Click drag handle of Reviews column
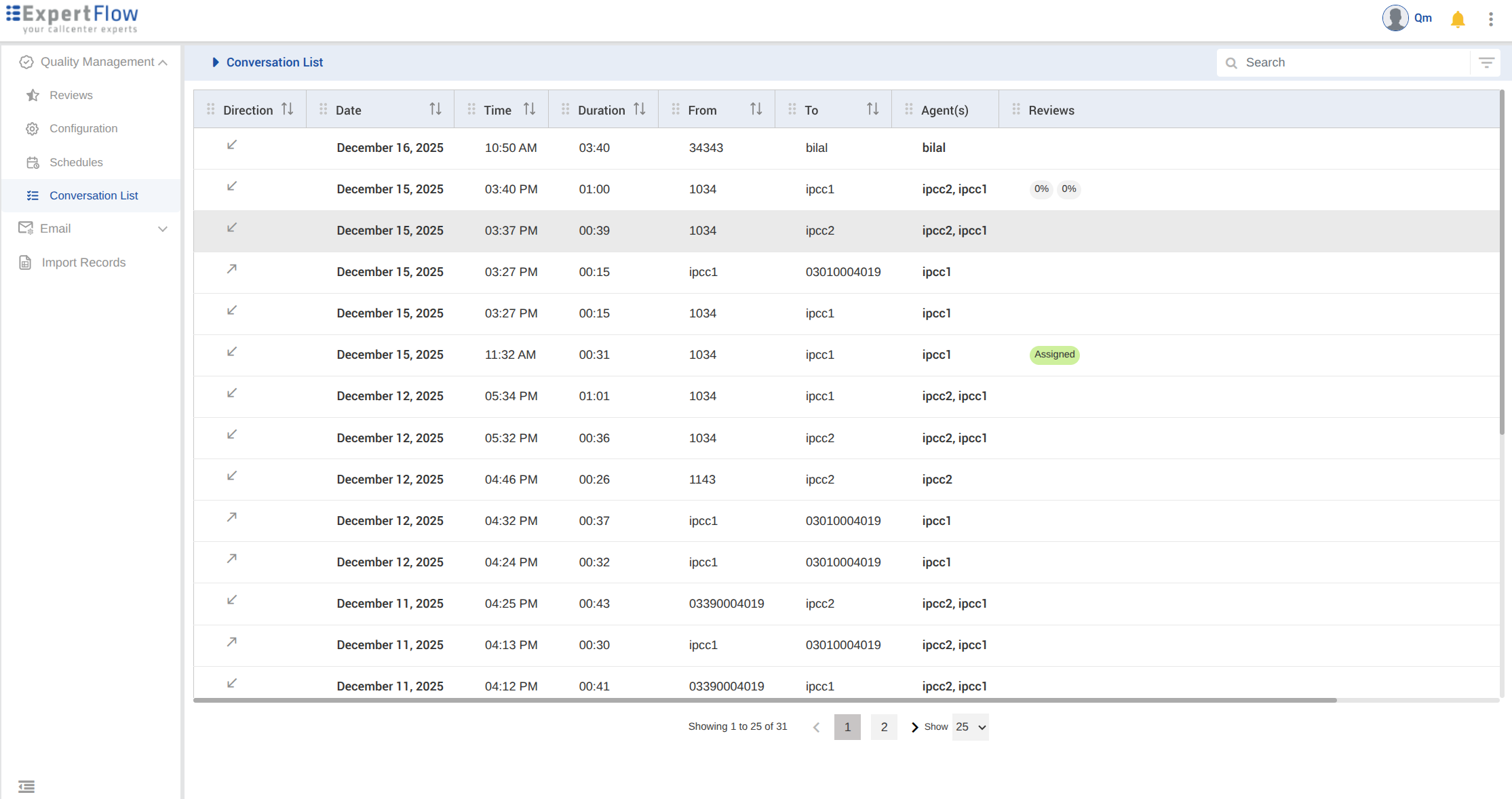The width and height of the screenshot is (1512, 799). 1015,109
